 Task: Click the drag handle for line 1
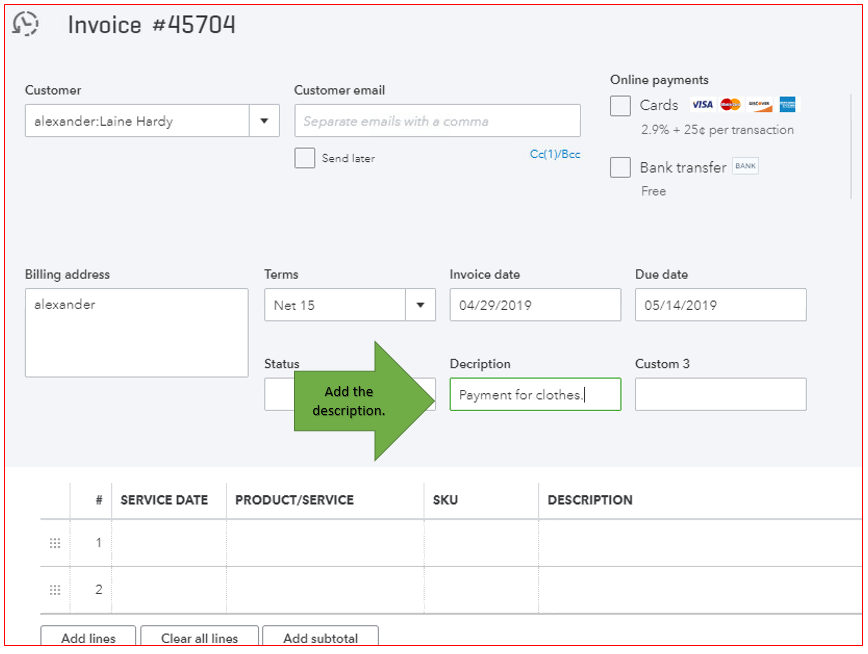pos(55,543)
